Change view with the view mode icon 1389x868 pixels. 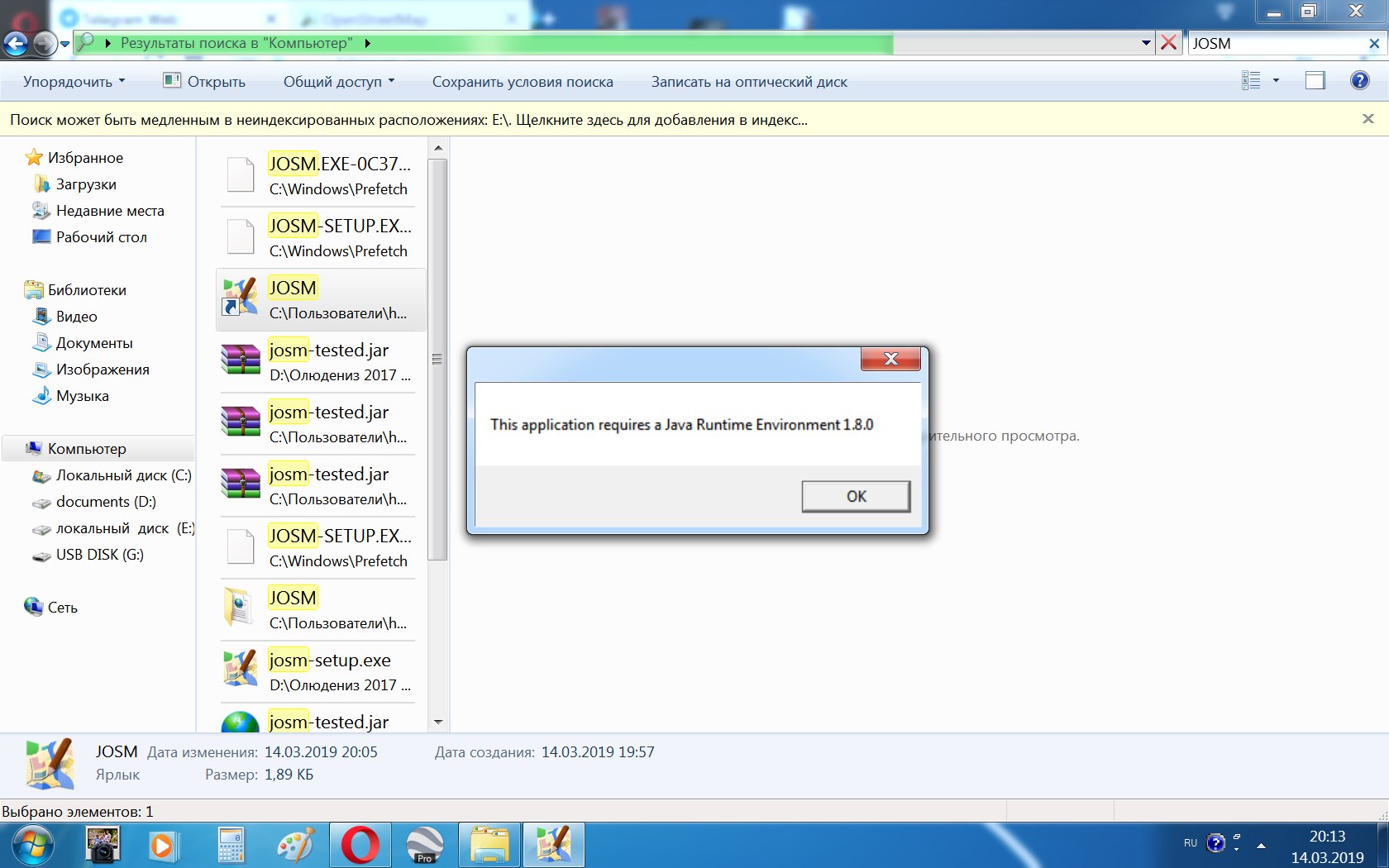[x=1251, y=80]
